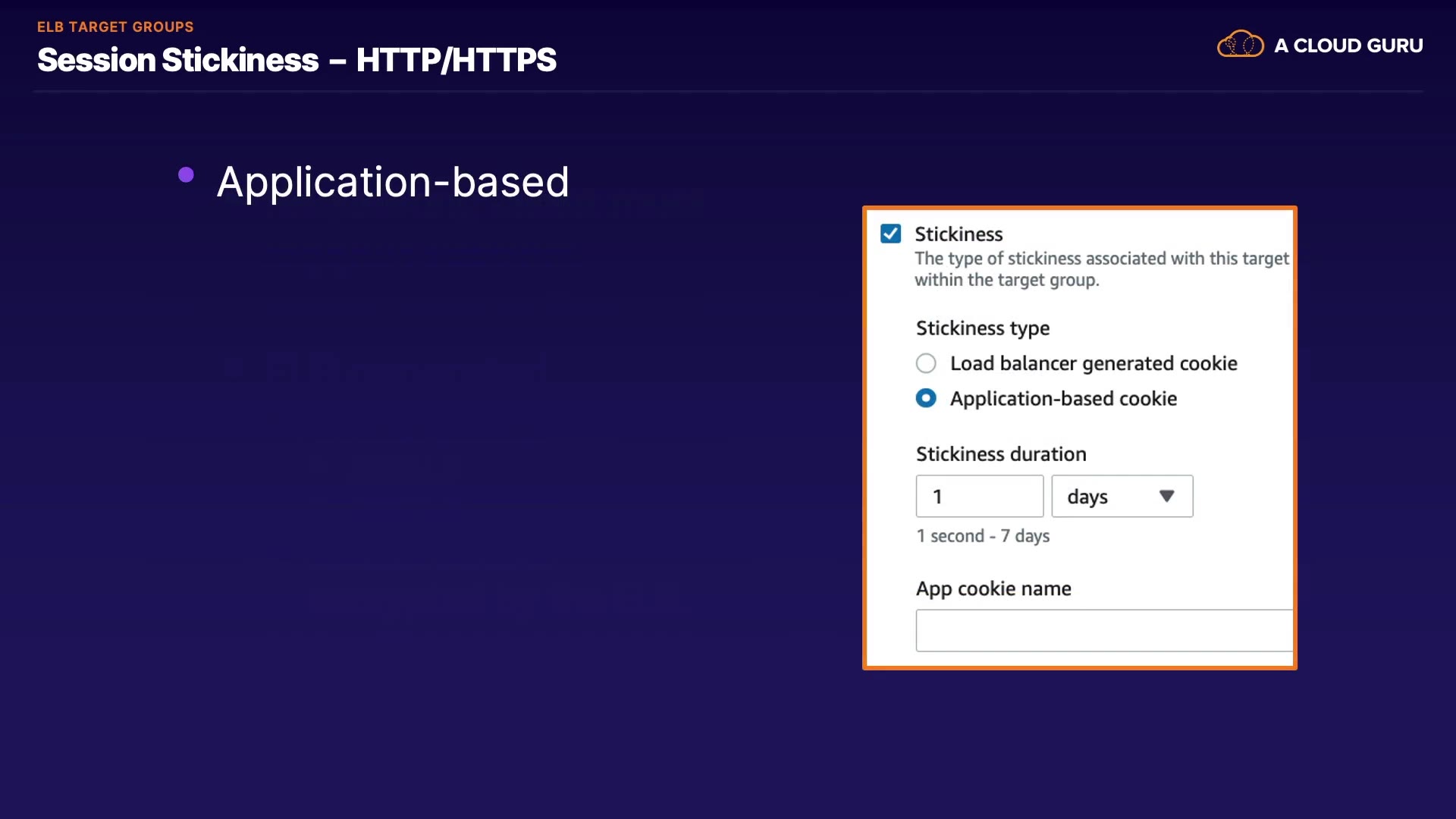Click the dropdown arrow next to days
Viewport: 1456px width, 819px height.
(x=1166, y=496)
